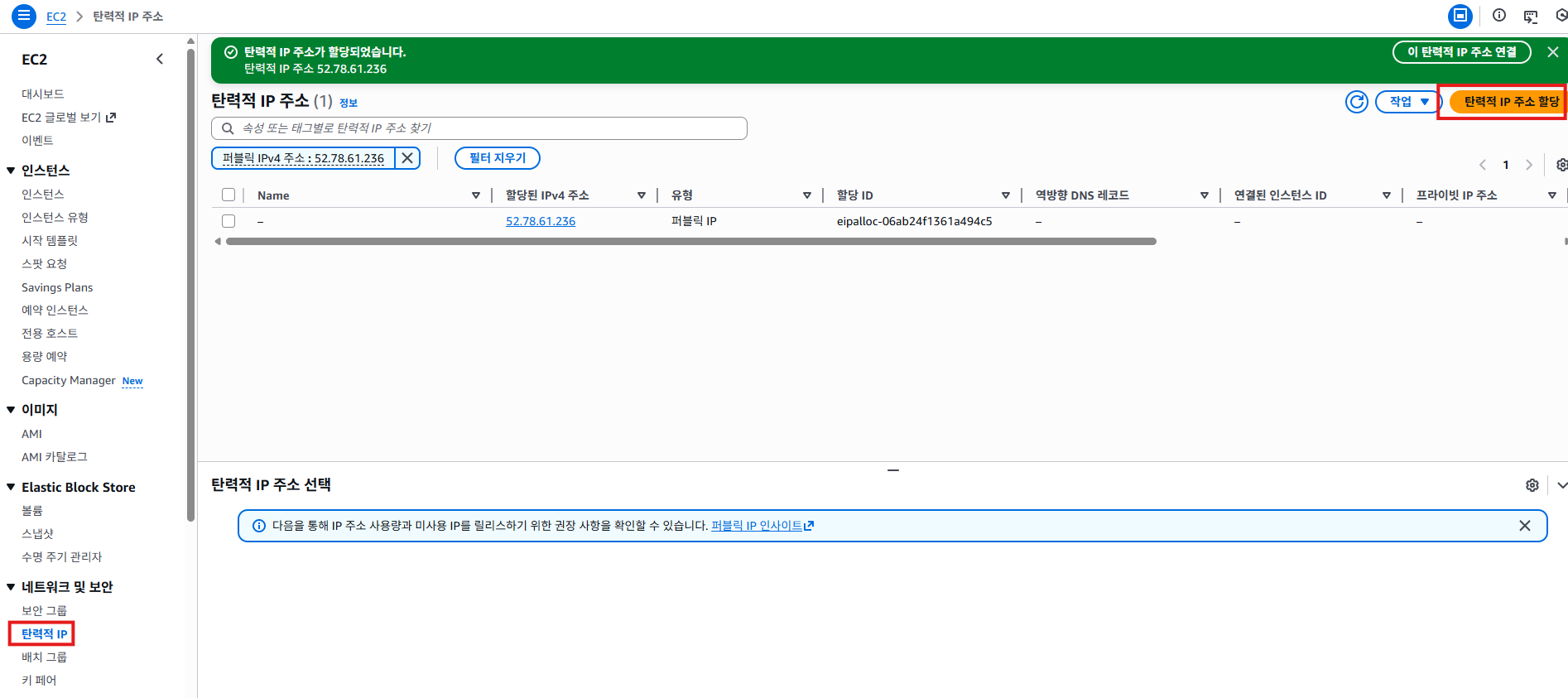The image size is (1568, 698).
Task: Click the info circle icon in top bar
Action: coord(1498,16)
